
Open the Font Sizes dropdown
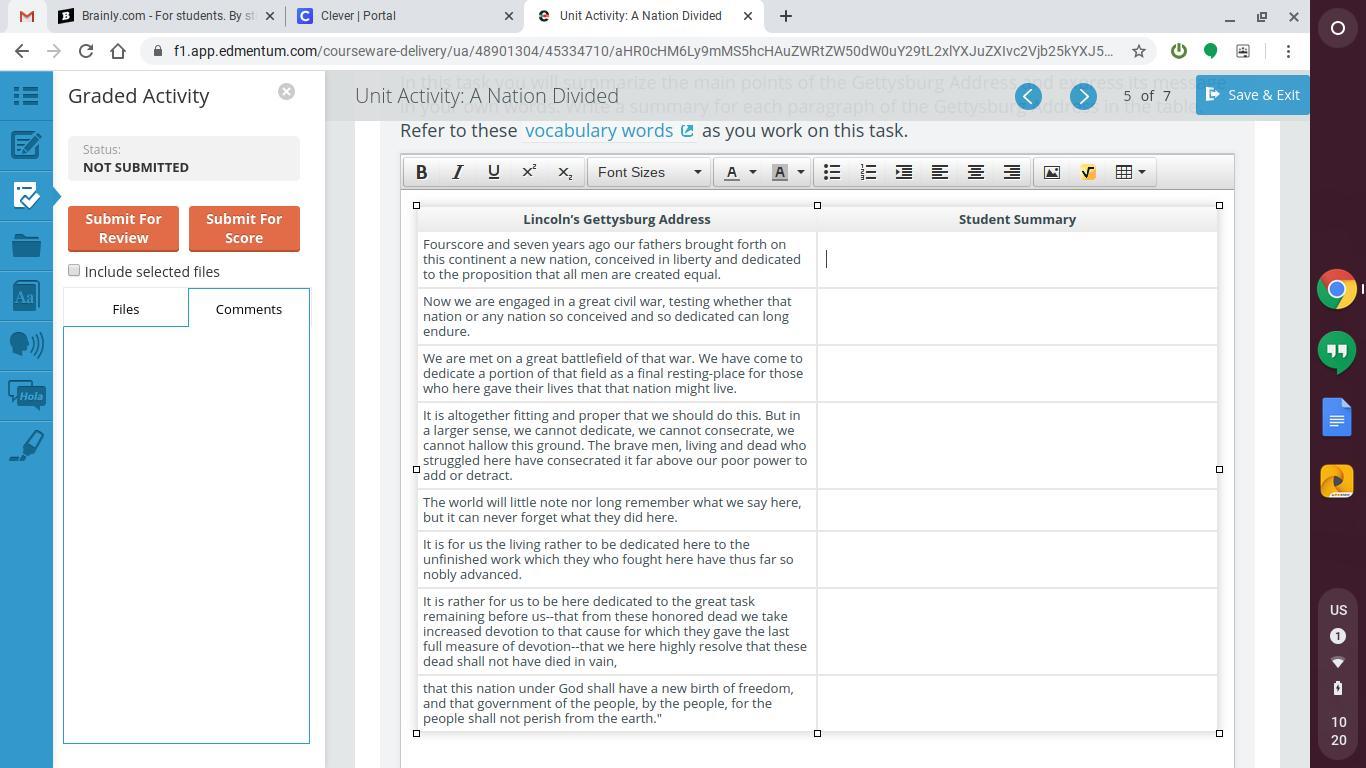tap(649, 172)
